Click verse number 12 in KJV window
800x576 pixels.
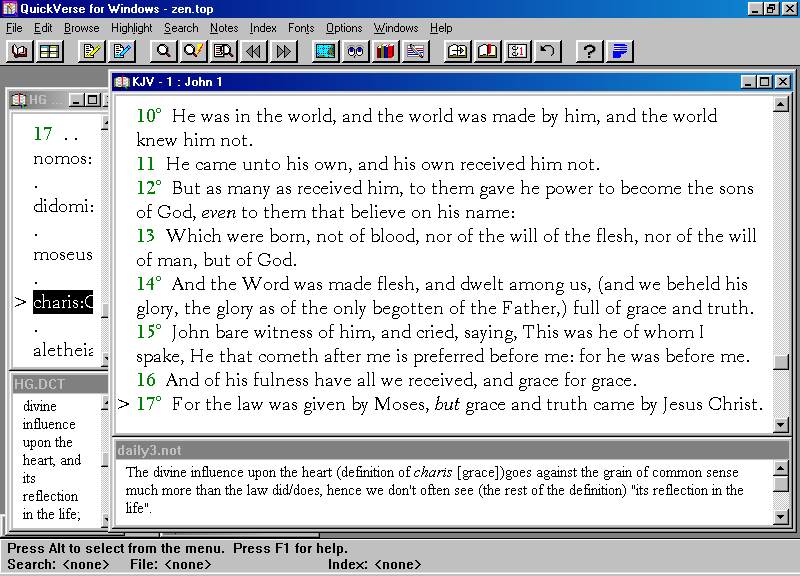(146, 188)
